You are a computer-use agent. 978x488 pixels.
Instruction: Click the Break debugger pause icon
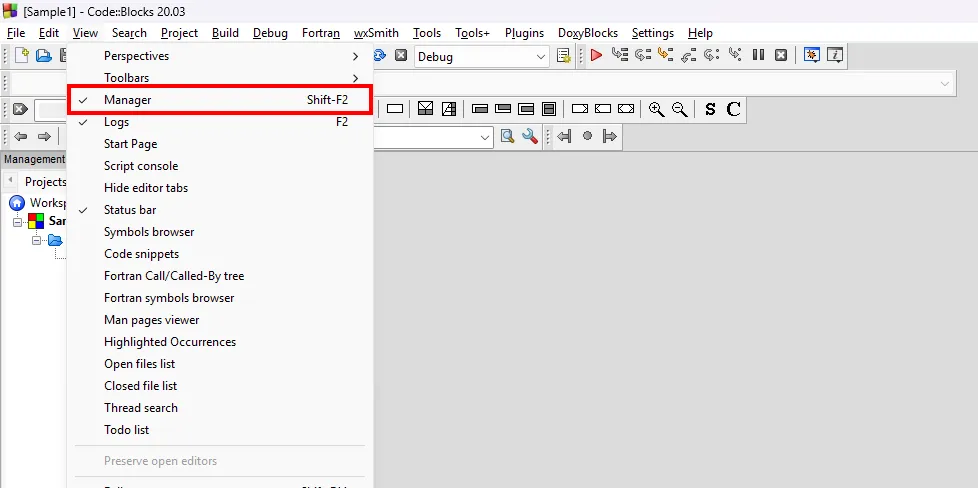759,56
